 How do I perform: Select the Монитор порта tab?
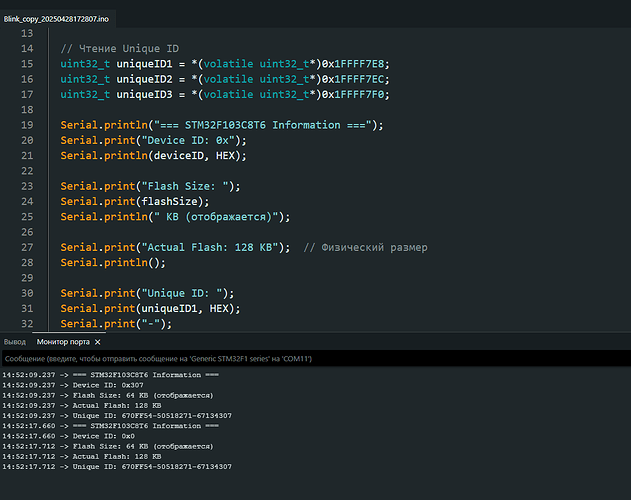62,342
